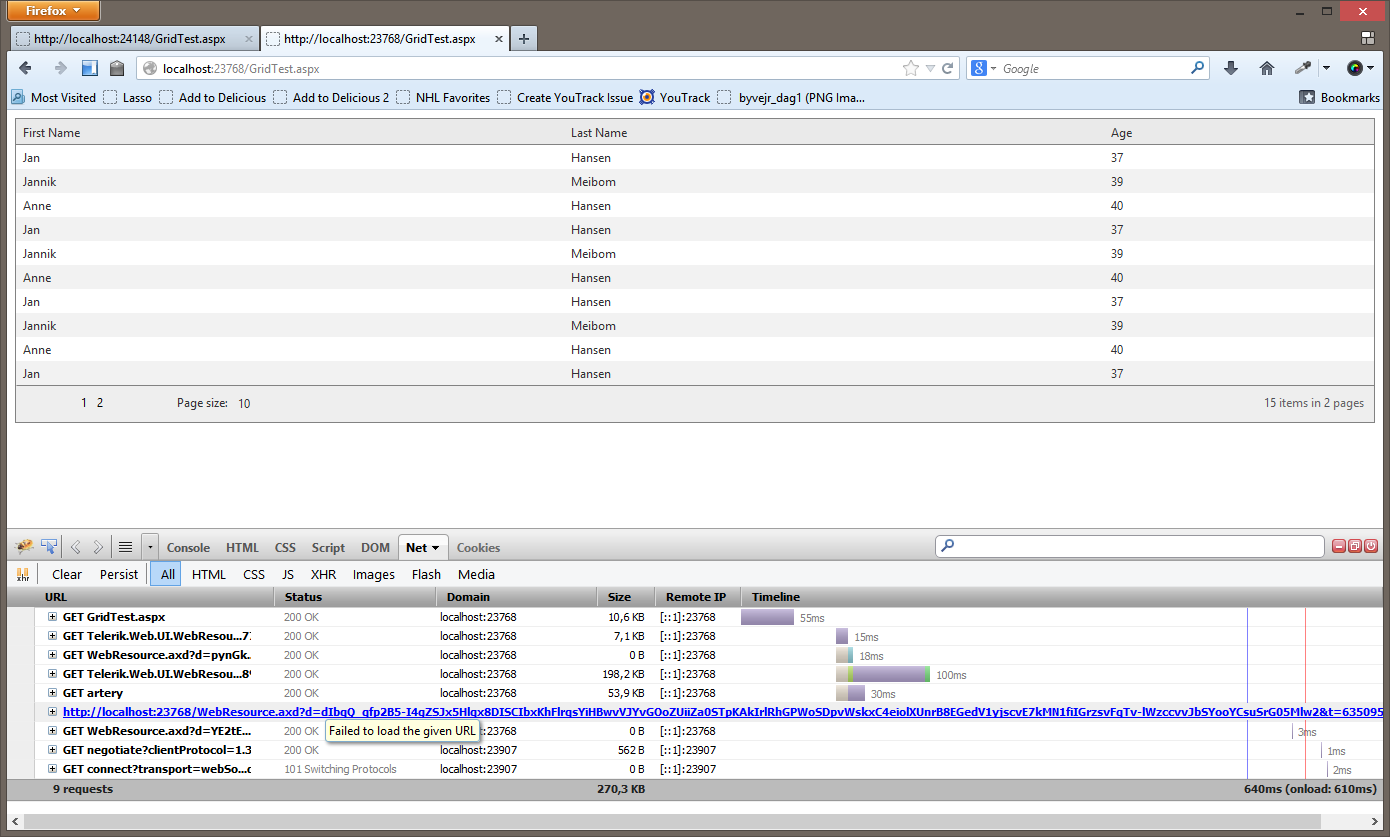
Task: Expand the GET connect?transport request
Action: [x=53, y=769]
